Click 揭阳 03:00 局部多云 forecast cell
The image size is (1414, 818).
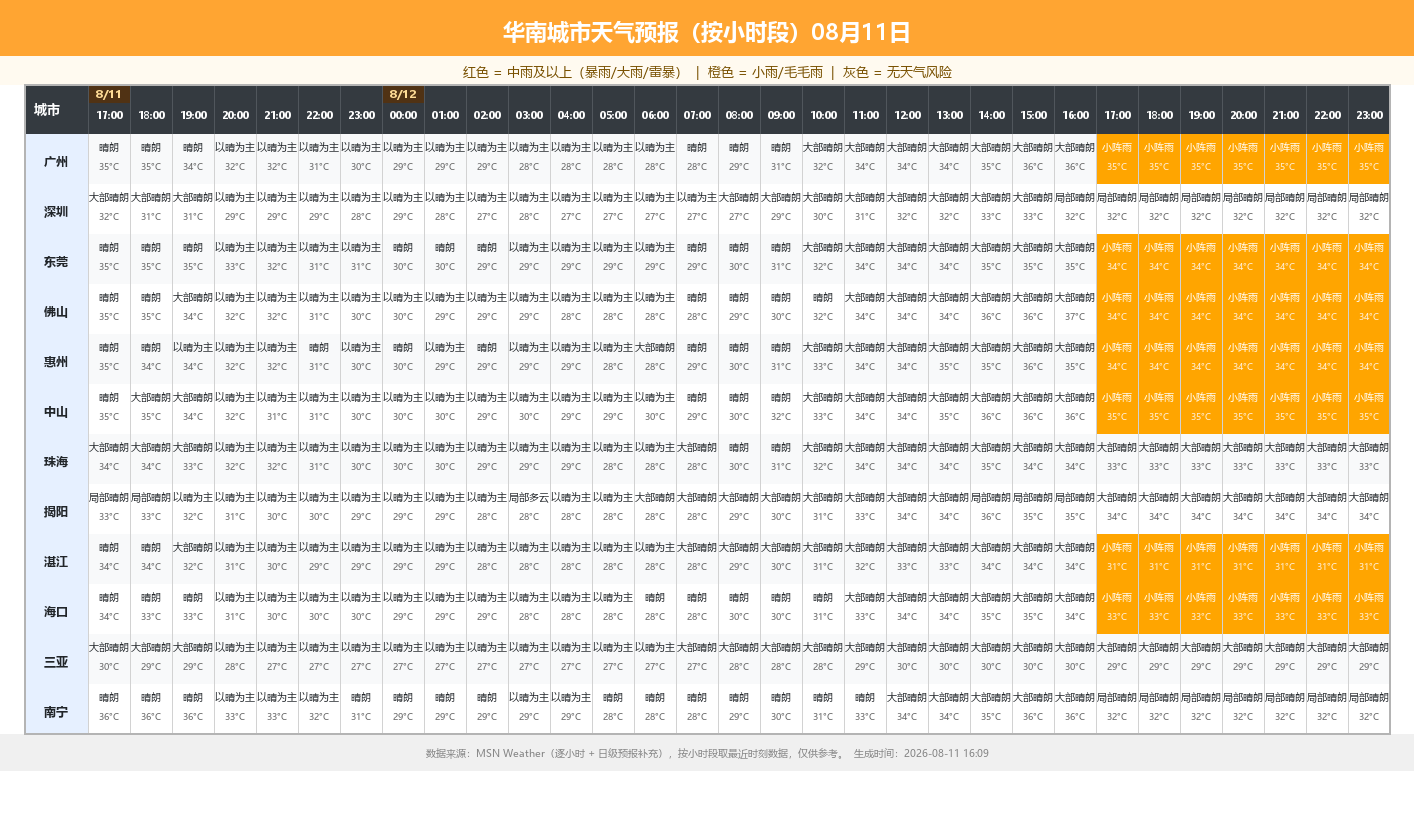(529, 509)
